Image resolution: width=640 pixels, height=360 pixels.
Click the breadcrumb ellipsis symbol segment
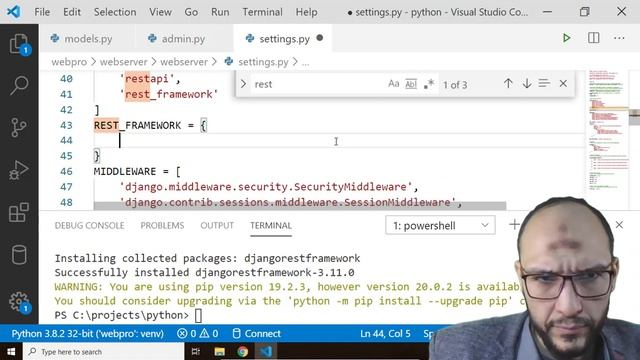(x=305, y=62)
